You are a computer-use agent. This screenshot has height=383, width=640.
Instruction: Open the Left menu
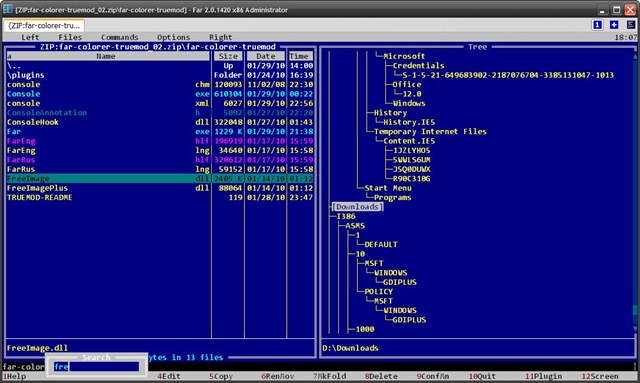(x=30, y=37)
